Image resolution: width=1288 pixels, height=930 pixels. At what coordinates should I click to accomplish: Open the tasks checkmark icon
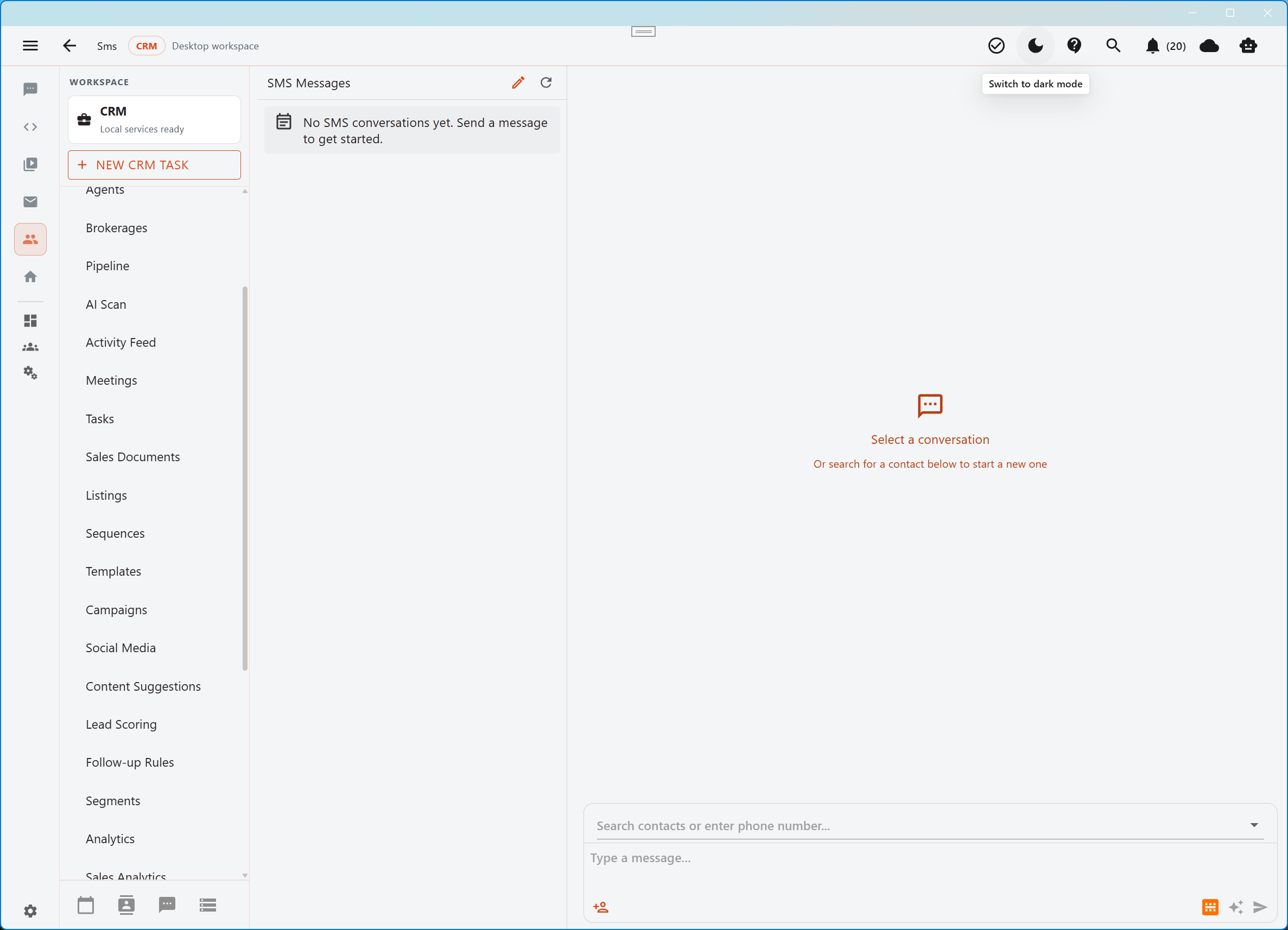[996, 46]
